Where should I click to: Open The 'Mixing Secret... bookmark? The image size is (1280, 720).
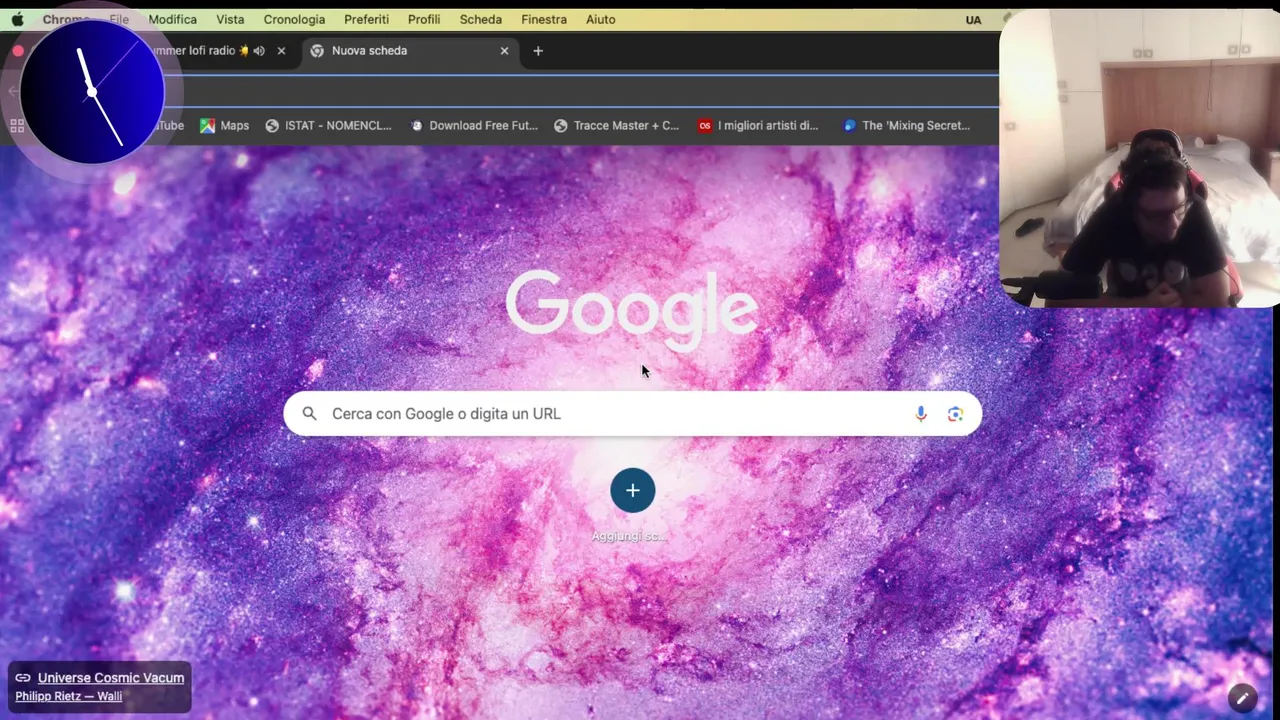906,125
